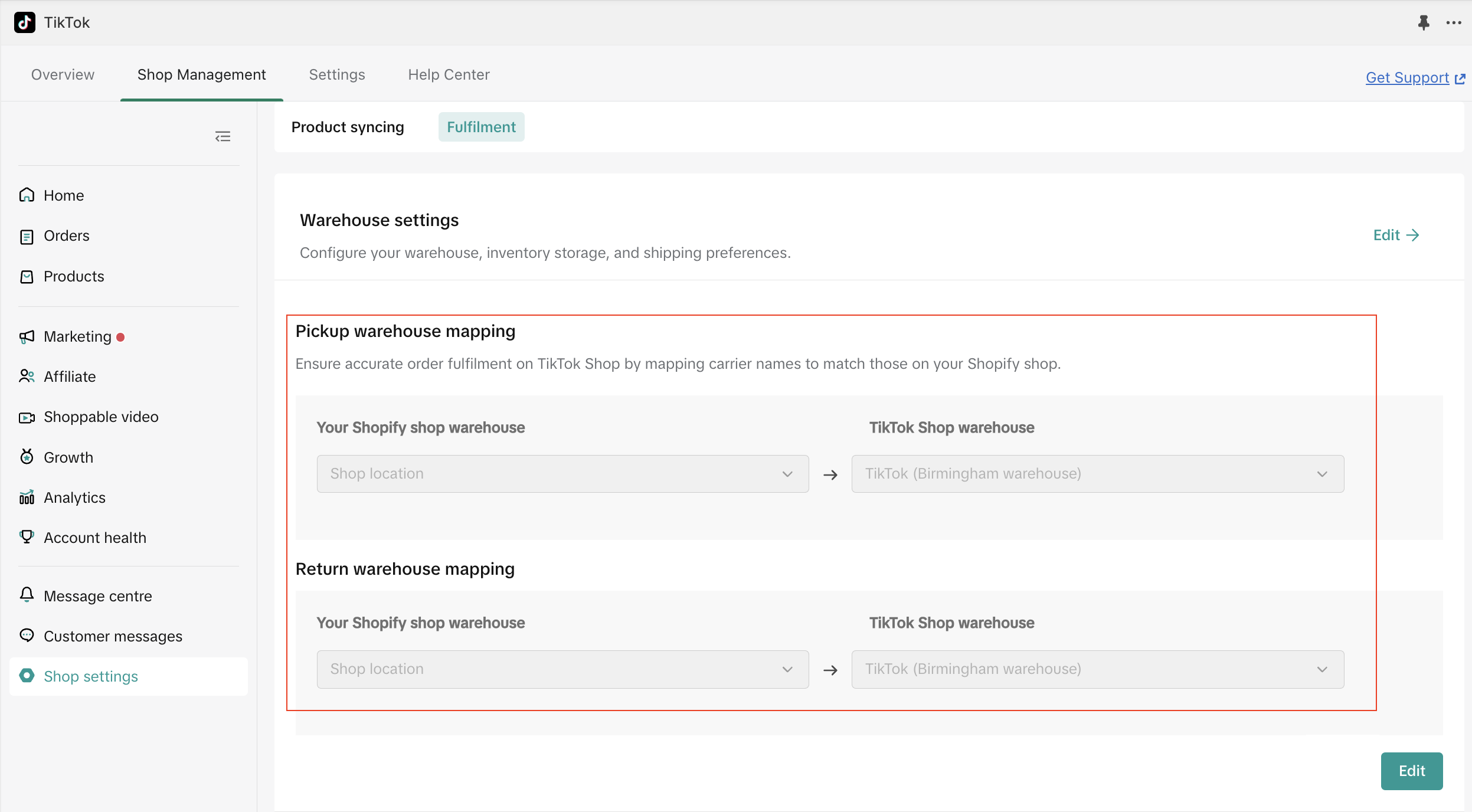Switch to the Overview tab
This screenshot has width=1472, height=812.
tap(63, 74)
